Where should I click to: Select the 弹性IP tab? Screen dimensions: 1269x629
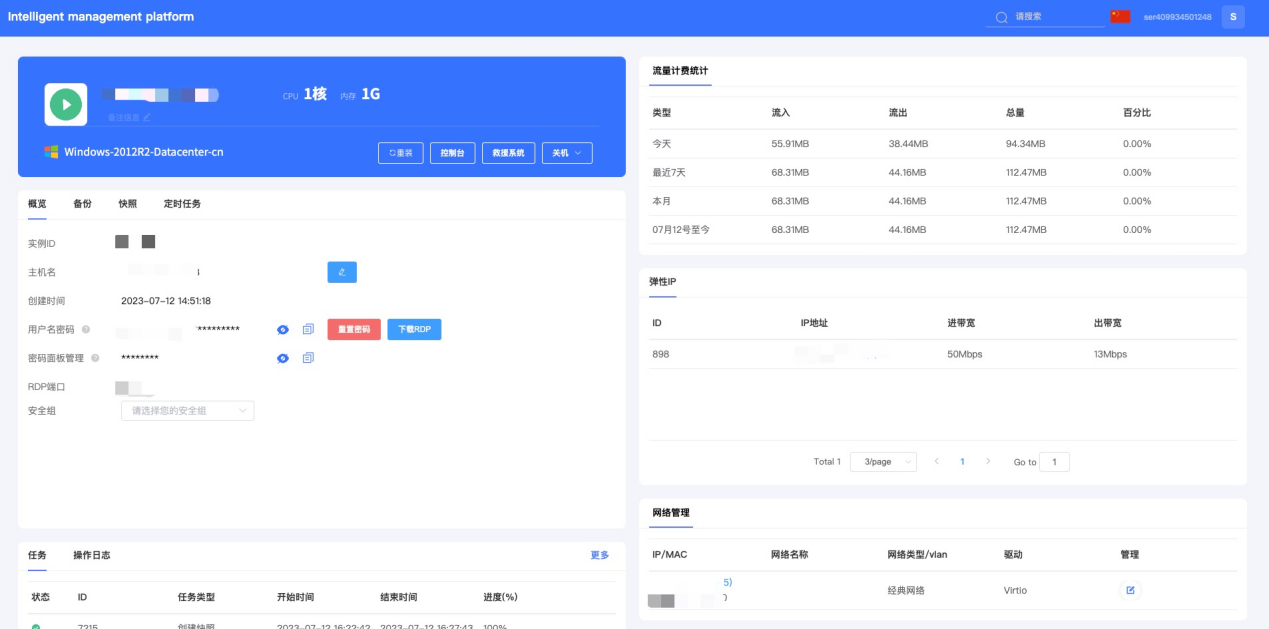click(663, 282)
